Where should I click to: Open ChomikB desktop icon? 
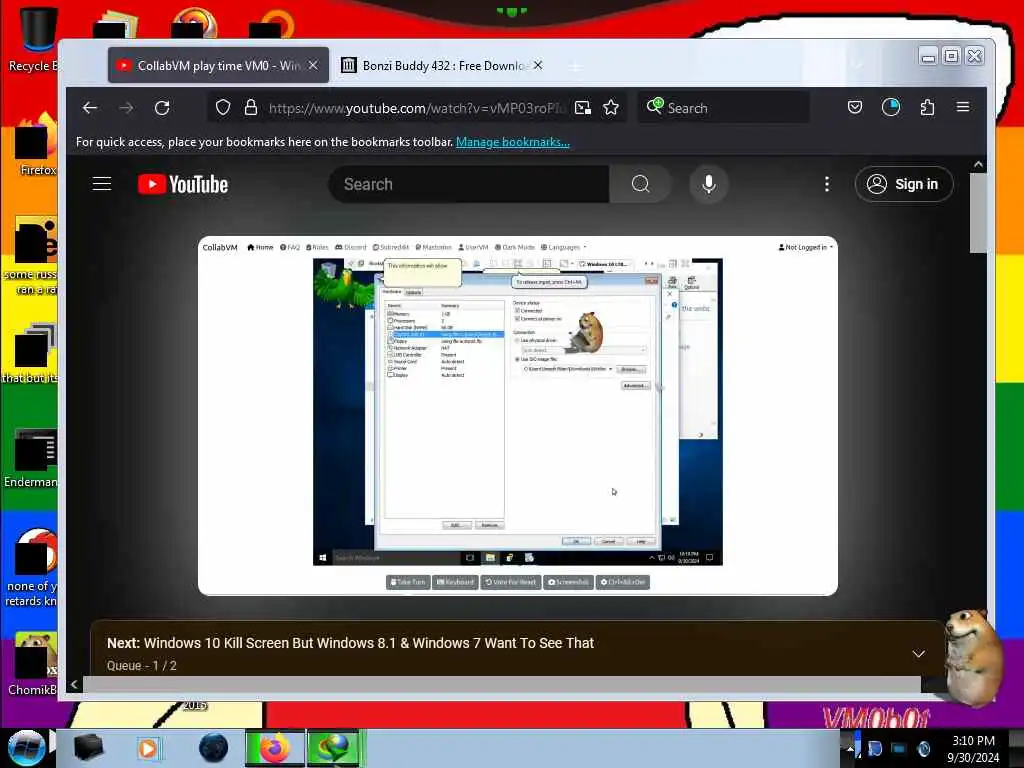[33, 665]
